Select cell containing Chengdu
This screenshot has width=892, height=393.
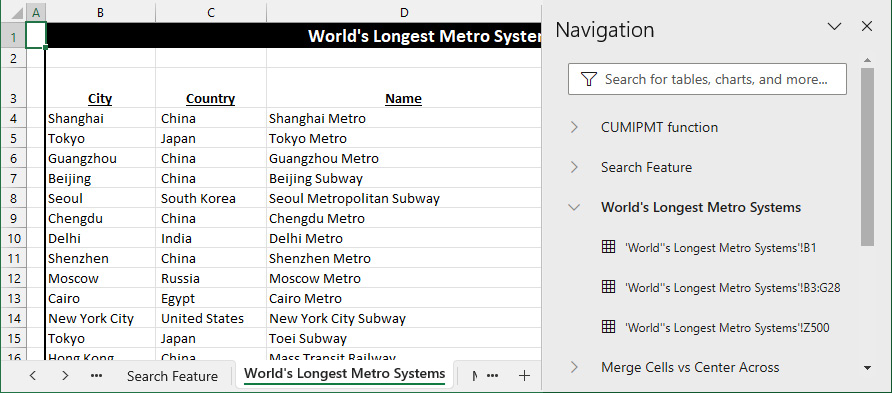pos(100,218)
